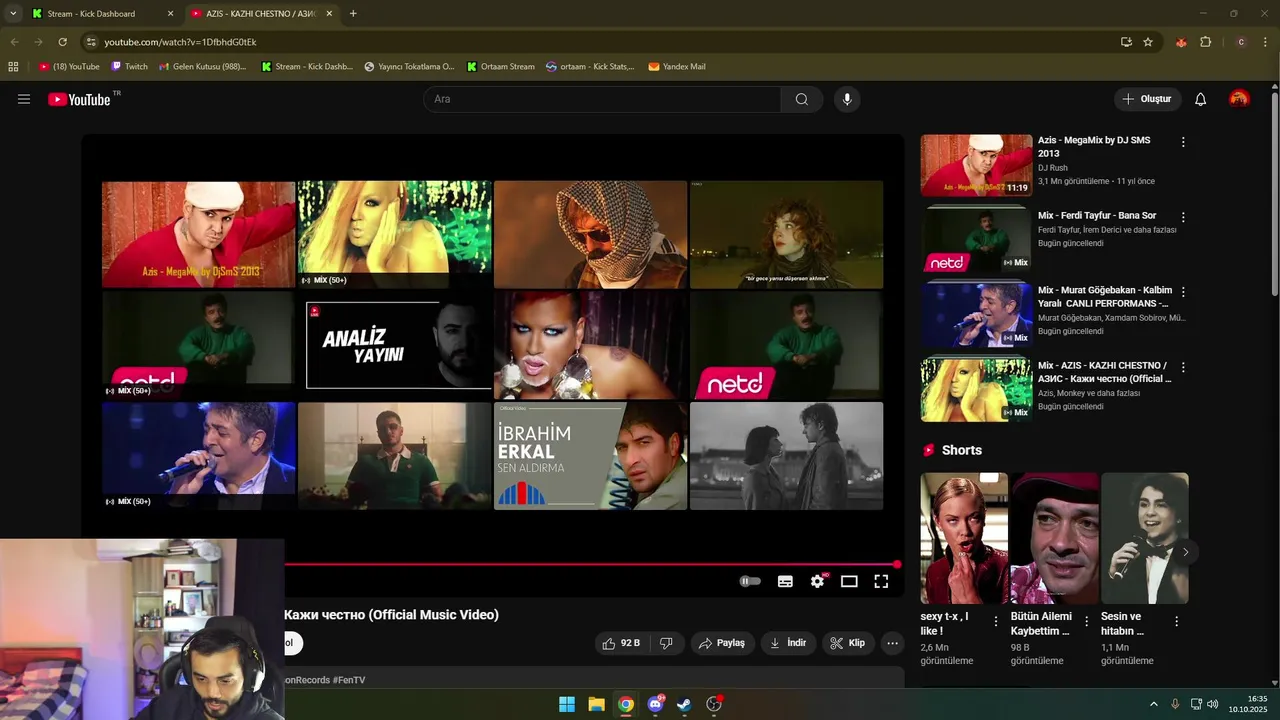The width and height of the screenshot is (1280, 720).
Task: Click the İndir download button
Action: (788, 643)
